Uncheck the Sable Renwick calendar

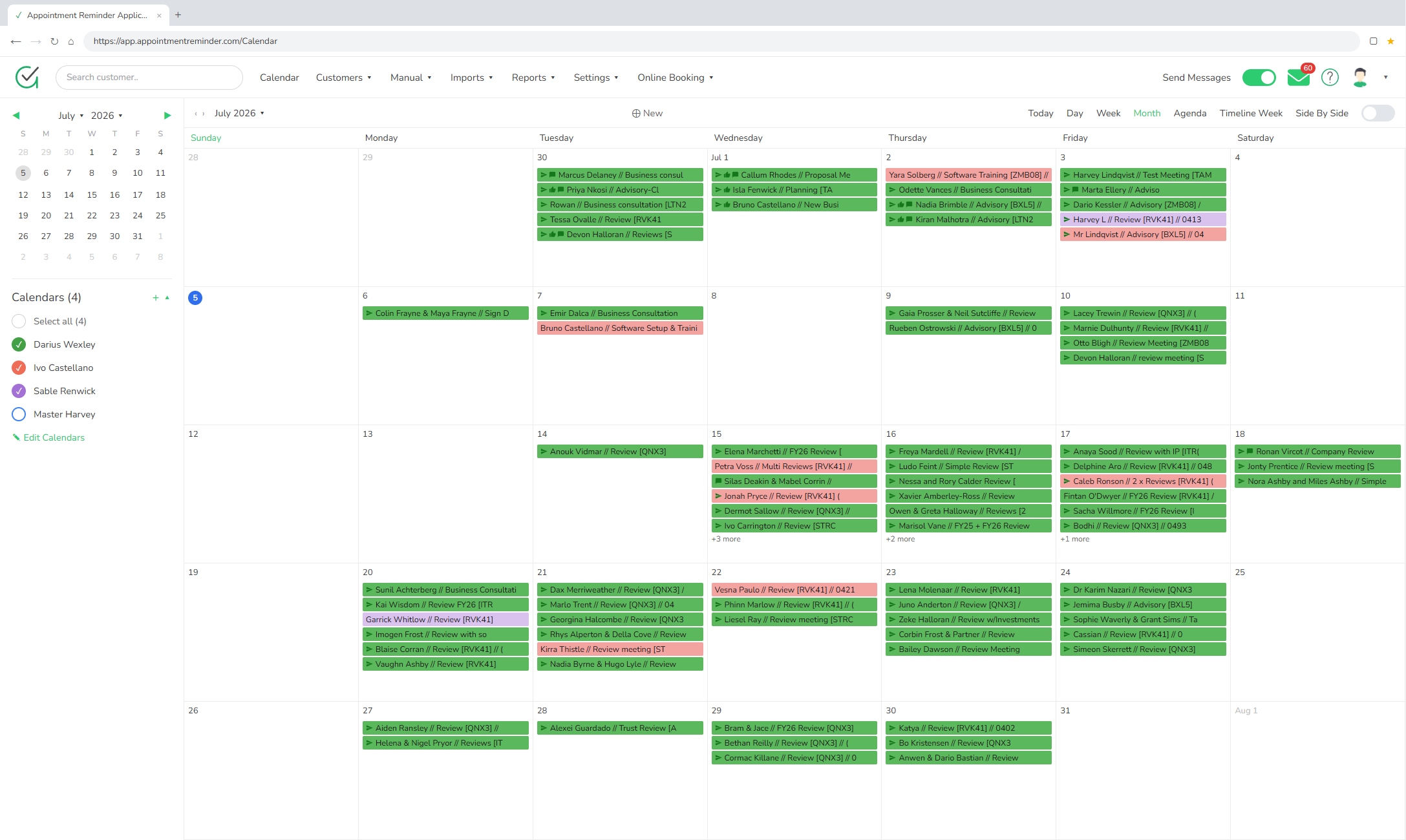coord(19,391)
